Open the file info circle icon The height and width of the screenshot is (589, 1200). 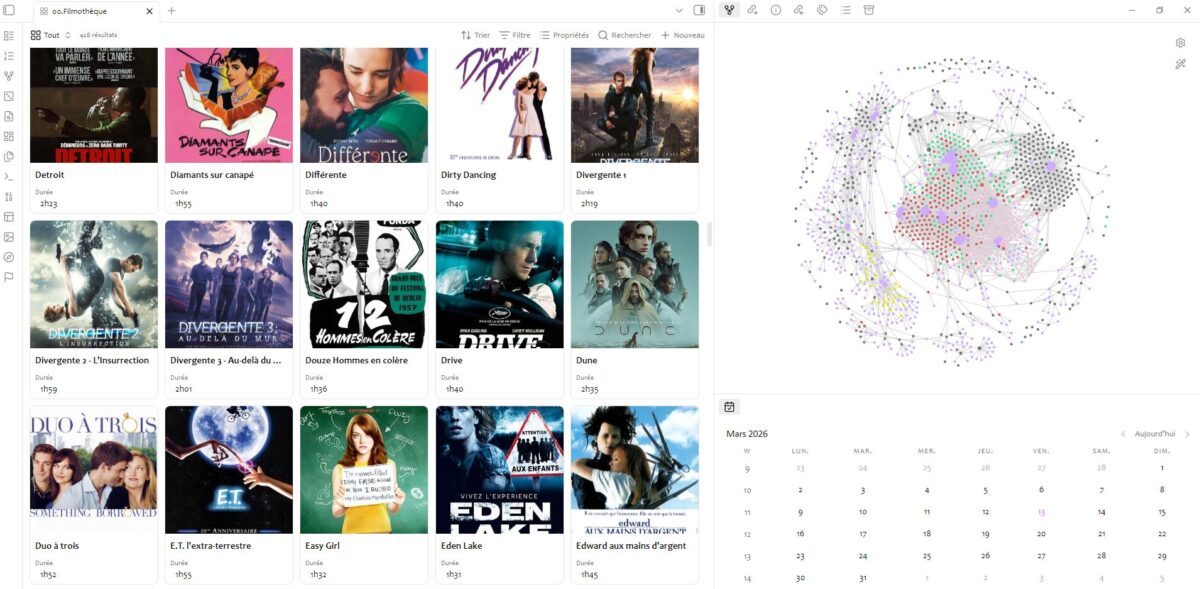[776, 10]
